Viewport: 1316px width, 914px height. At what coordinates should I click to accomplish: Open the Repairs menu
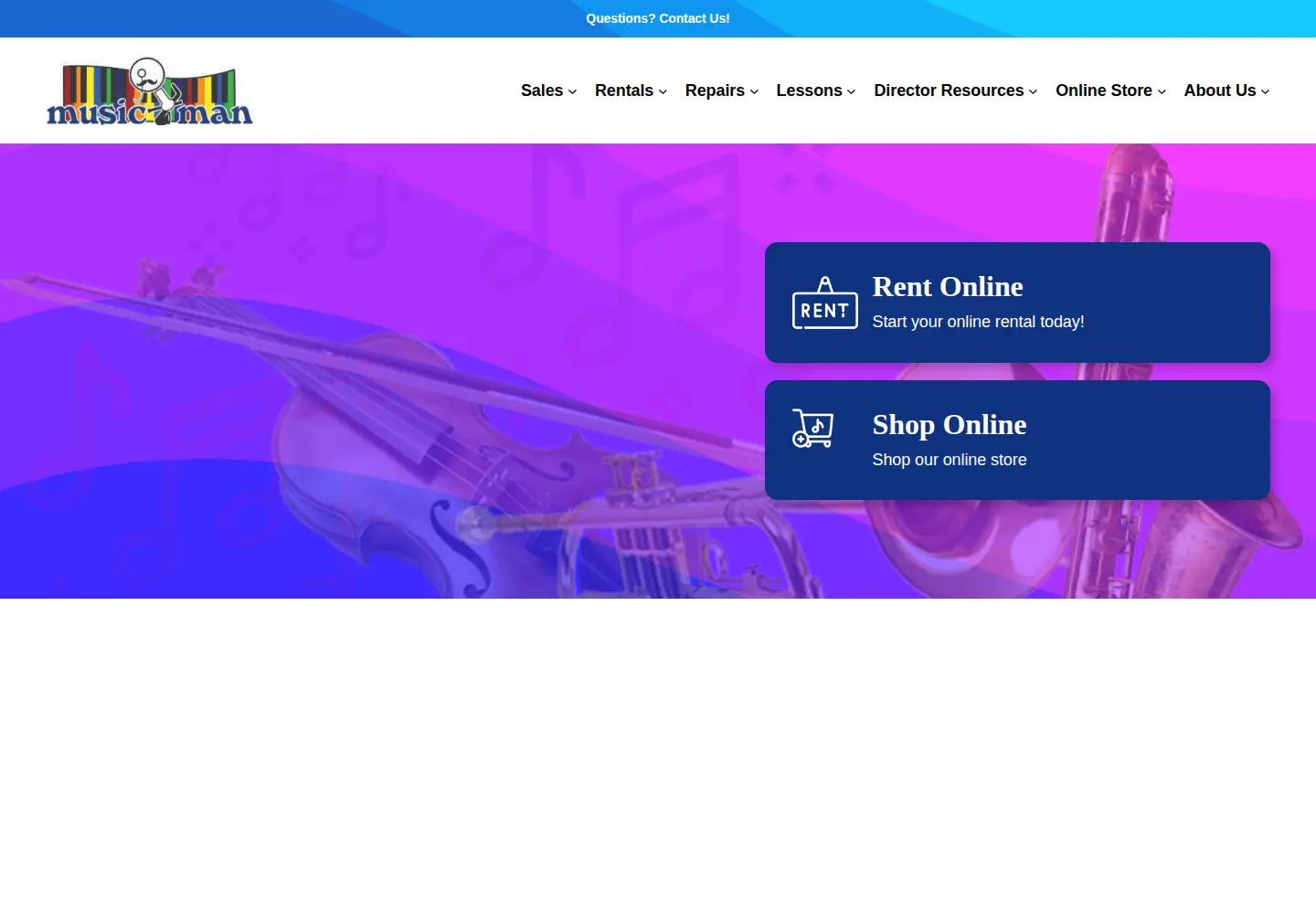[715, 90]
